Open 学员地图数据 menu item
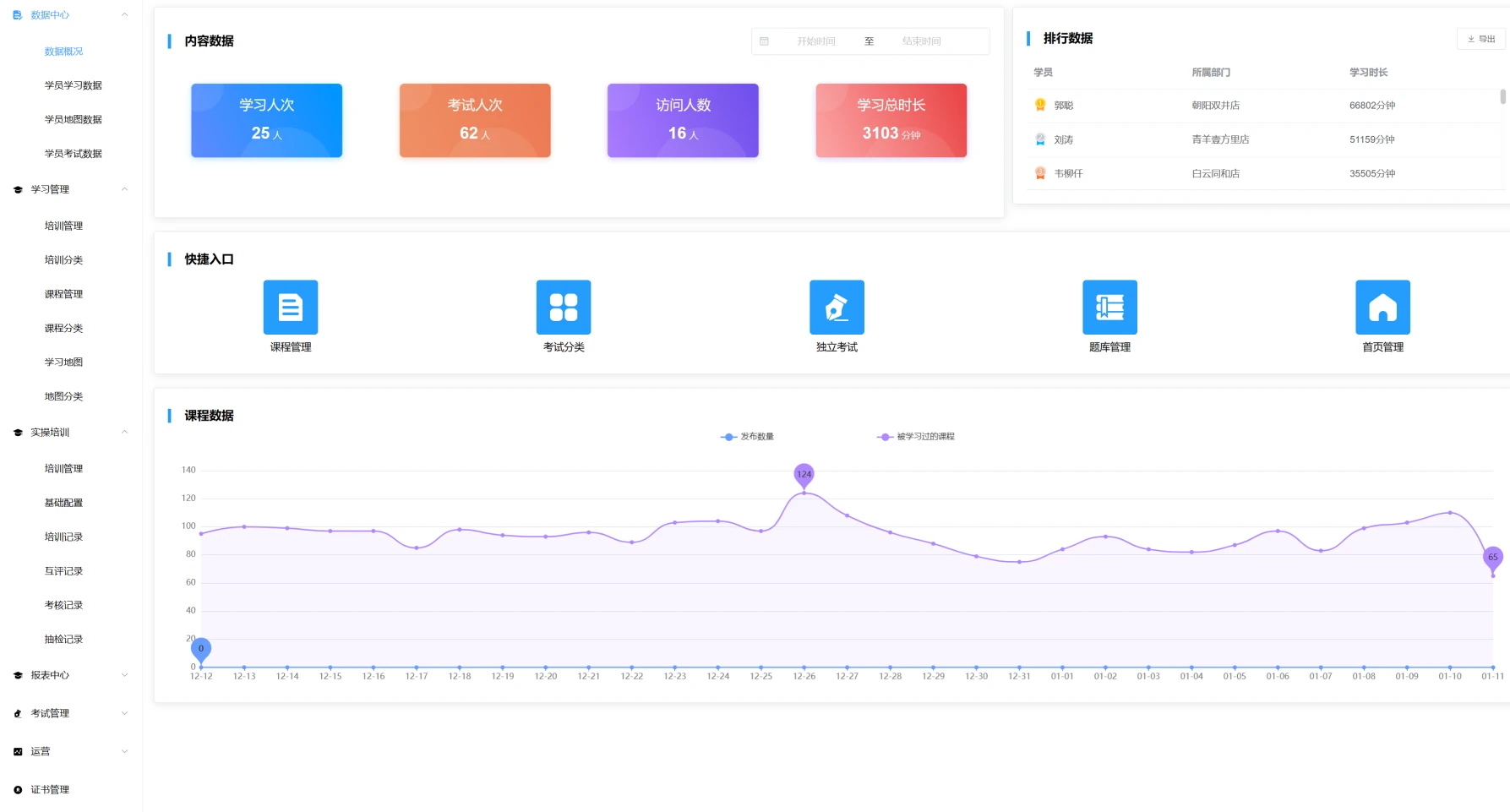 tap(73, 120)
